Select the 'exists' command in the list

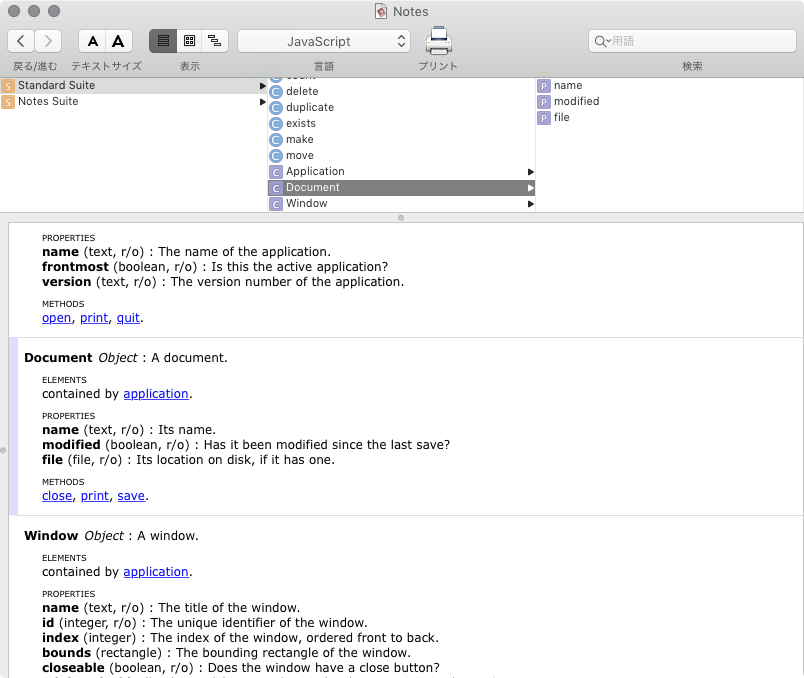tap(300, 123)
